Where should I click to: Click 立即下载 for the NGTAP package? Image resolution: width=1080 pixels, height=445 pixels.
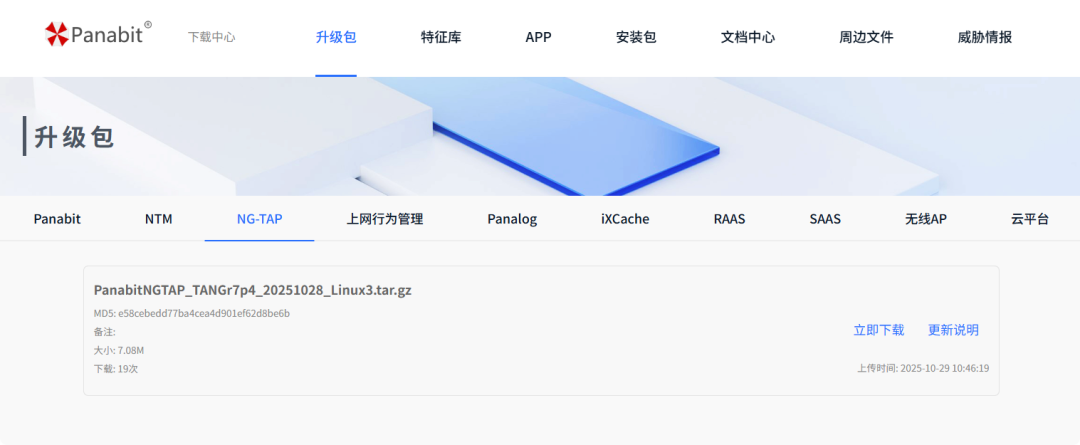coord(879,330)
